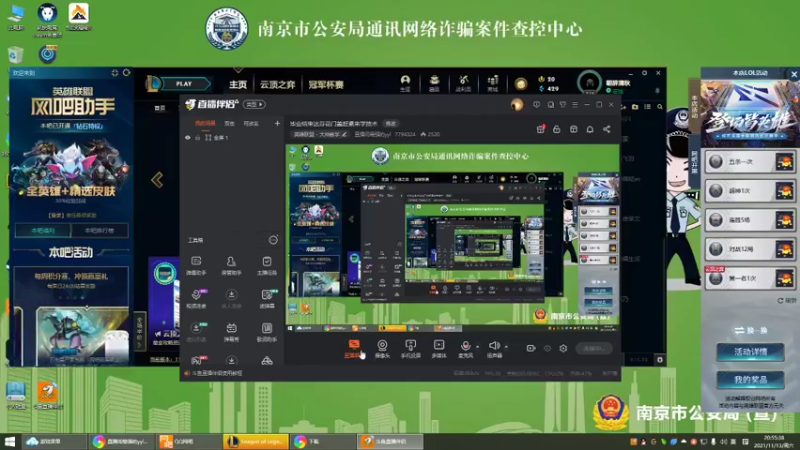Click the padlock icon in stream header
This screenshot has width=800, height=450.
pos(557,129)
